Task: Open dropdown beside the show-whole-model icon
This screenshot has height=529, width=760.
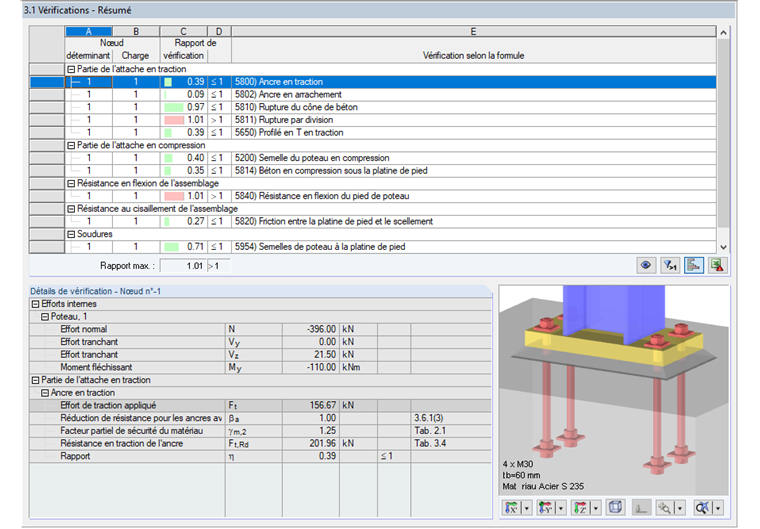Action: click(x=718, y=508)
